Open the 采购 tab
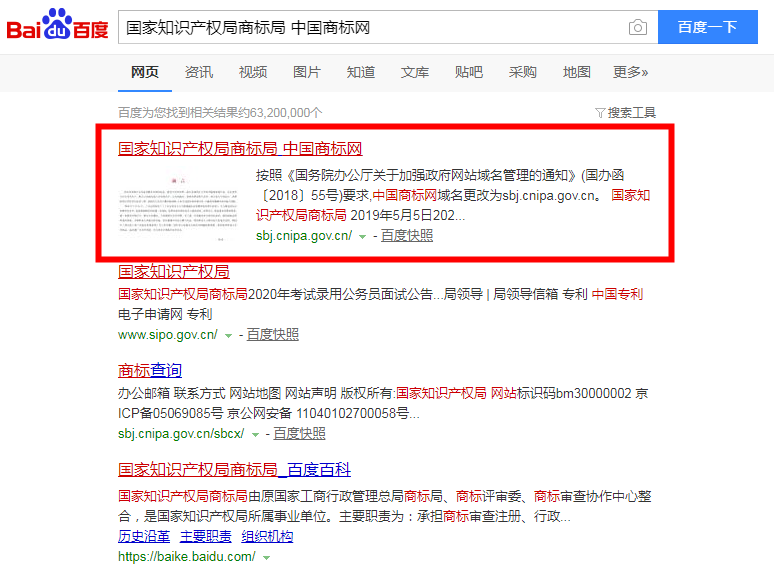This screenshot has height=574, width=774. point(523,72)
